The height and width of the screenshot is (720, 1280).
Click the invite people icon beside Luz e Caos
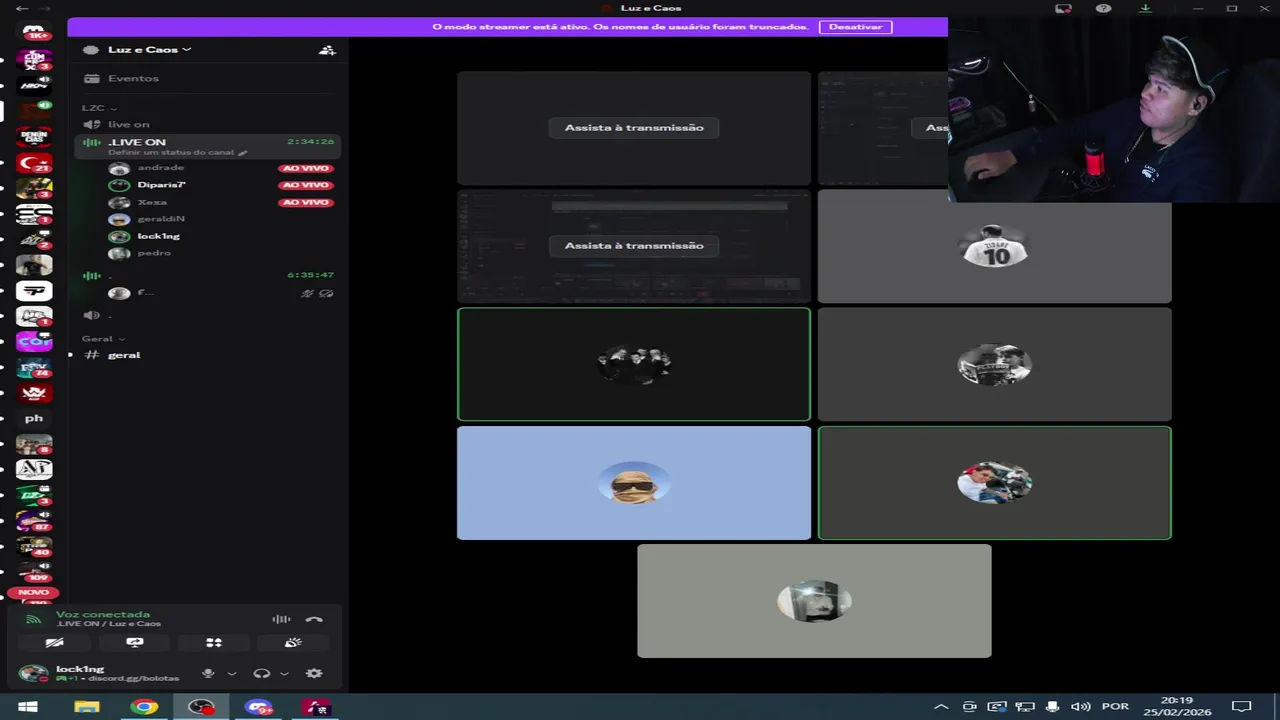click(x=327, y=49)
